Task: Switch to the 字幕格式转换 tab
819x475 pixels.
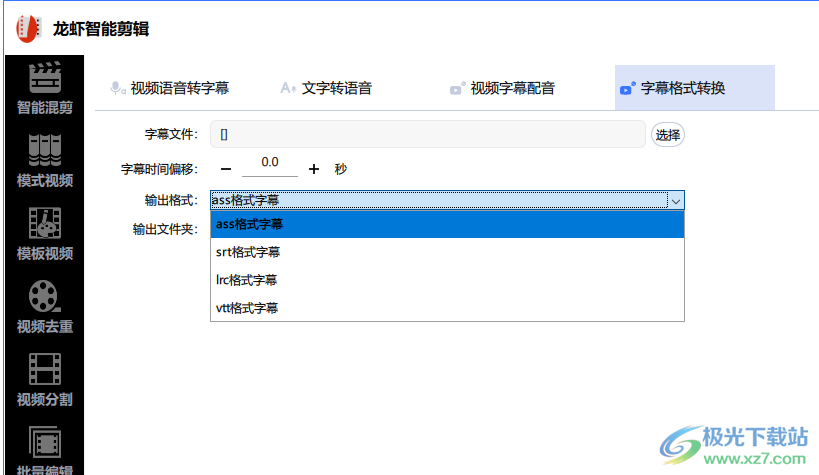Action: click(695, 88)
